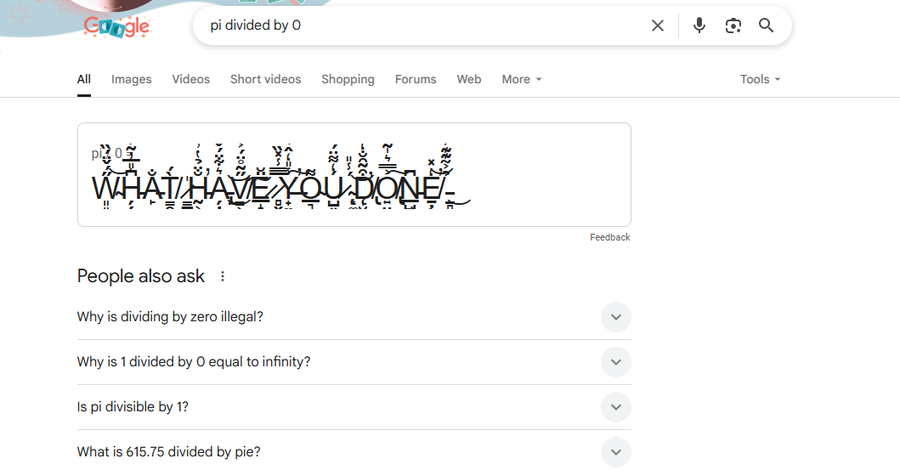Expand "Is pi divisible by 1?" question
The width and height of the screenshot is (900, 470).
point(616,407)
